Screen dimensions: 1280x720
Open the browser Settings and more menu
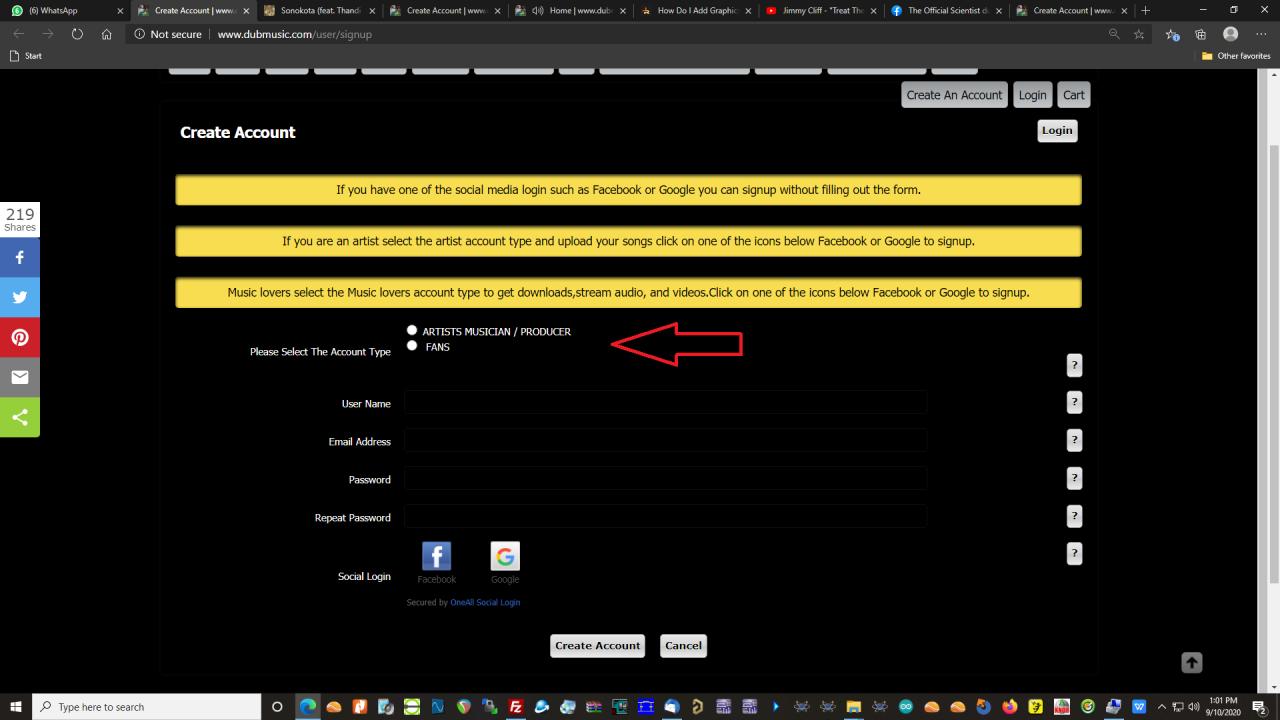tap(1260, 34)
